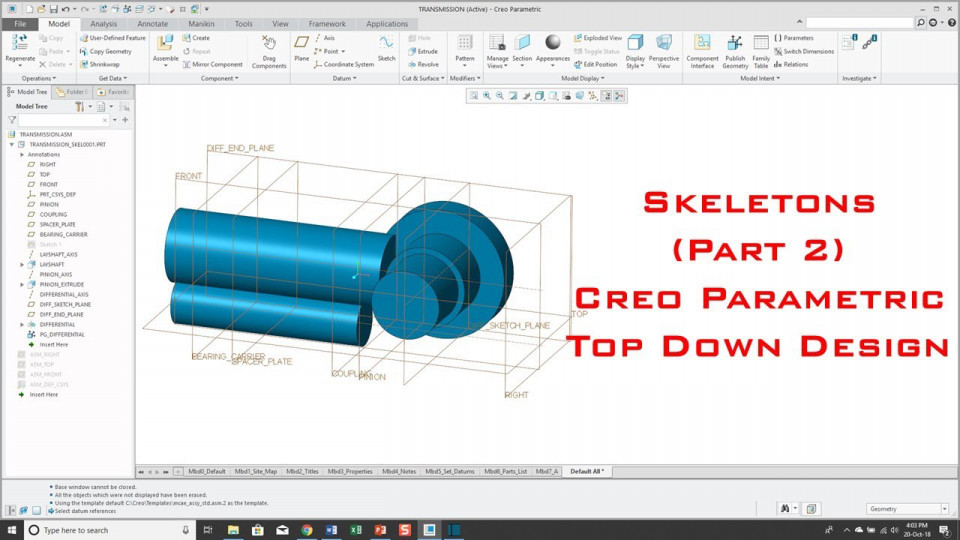This screenshot has height=540, width=960.
Task: Expand the Get Data group dropdown
Action: point(113,78)
